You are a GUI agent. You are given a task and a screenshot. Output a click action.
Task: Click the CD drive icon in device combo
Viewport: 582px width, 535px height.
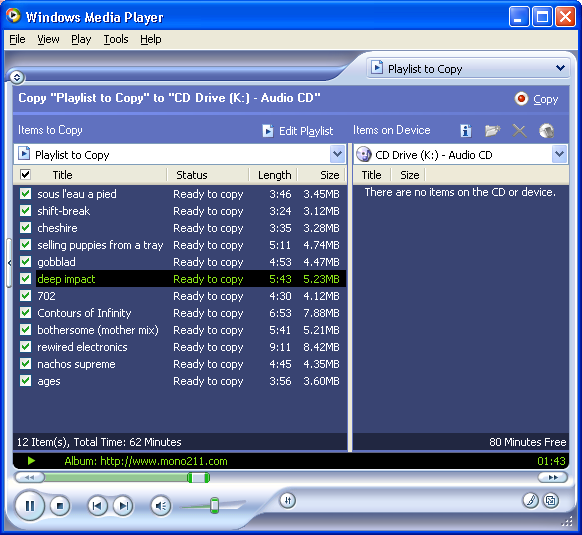[x=364, y=154]
